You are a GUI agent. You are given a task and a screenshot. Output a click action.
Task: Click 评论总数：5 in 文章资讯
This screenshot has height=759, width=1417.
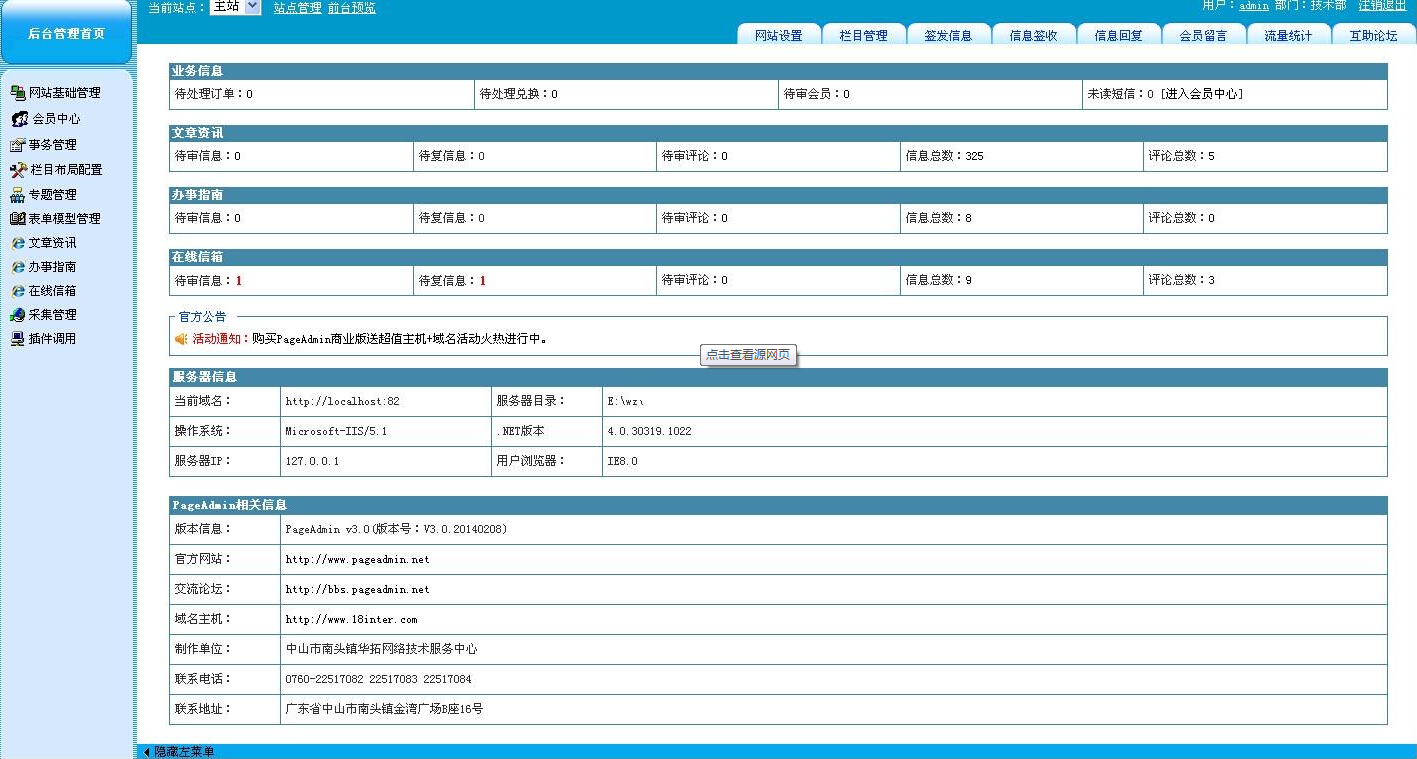[x=1182, y=157]
